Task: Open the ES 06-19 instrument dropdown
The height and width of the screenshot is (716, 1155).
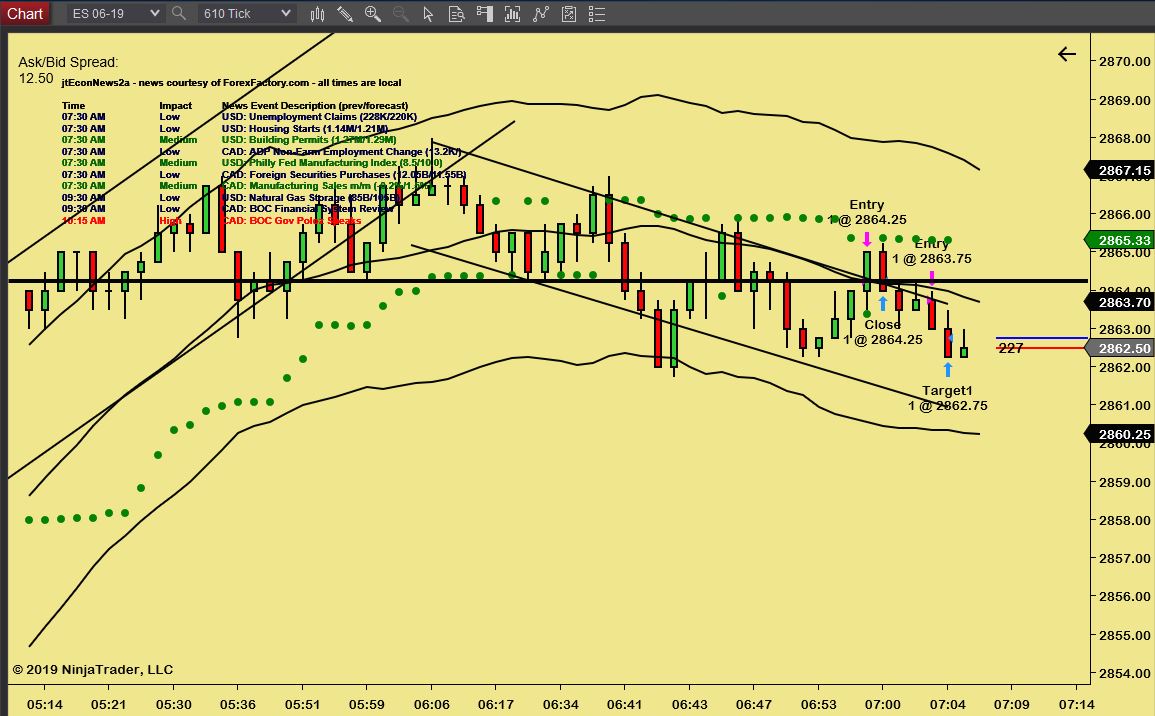Action: point(114,13)
